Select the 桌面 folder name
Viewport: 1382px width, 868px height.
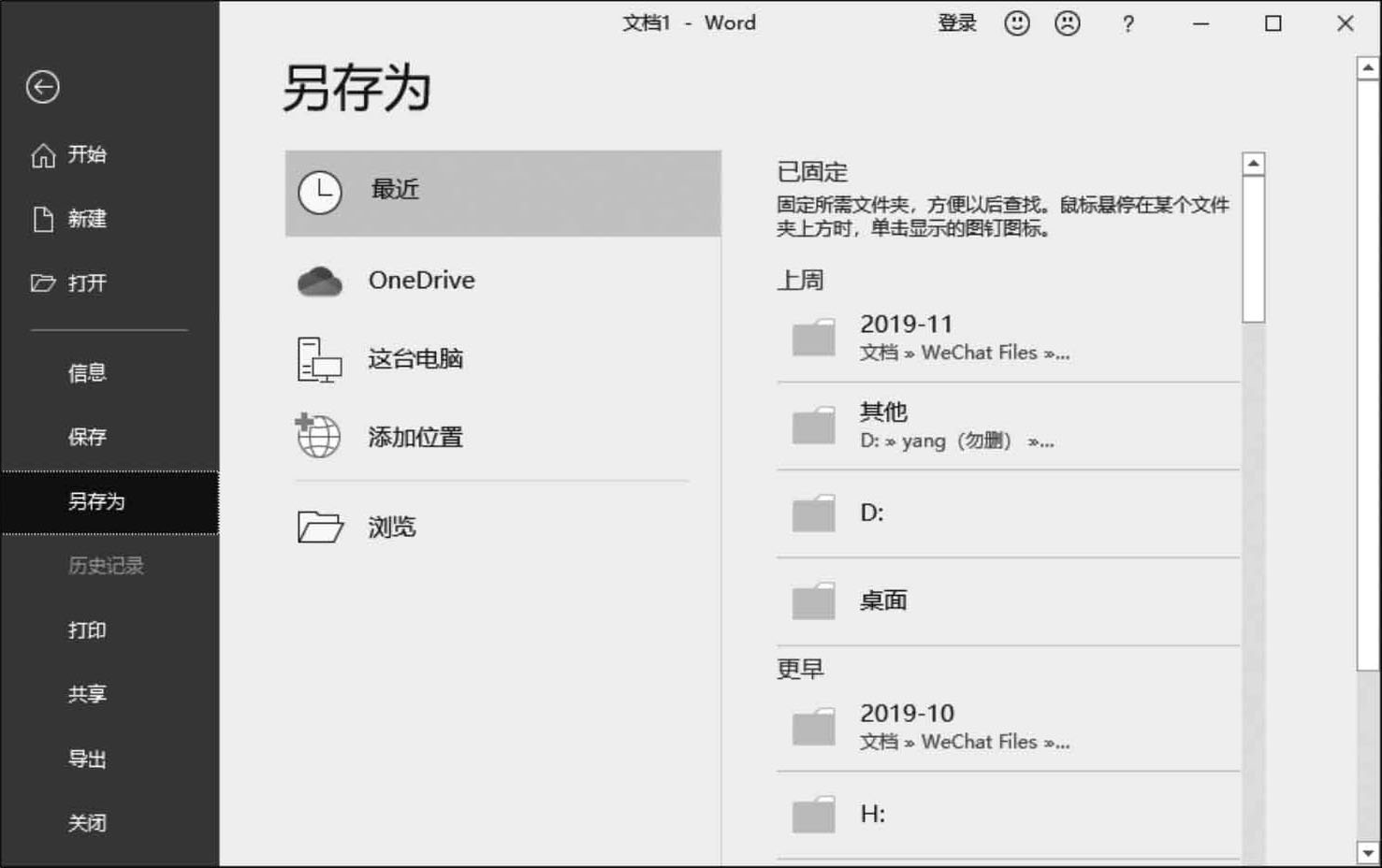(x=884, y=600)
